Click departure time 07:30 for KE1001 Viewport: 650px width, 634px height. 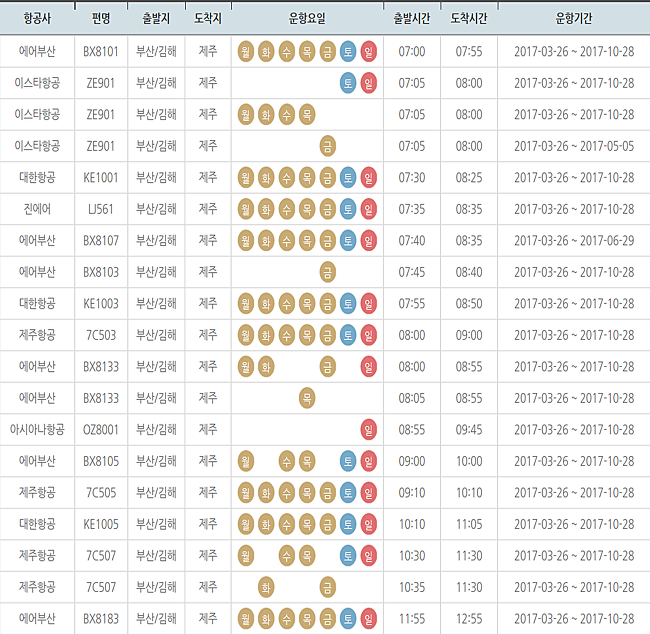click(412, 177)
